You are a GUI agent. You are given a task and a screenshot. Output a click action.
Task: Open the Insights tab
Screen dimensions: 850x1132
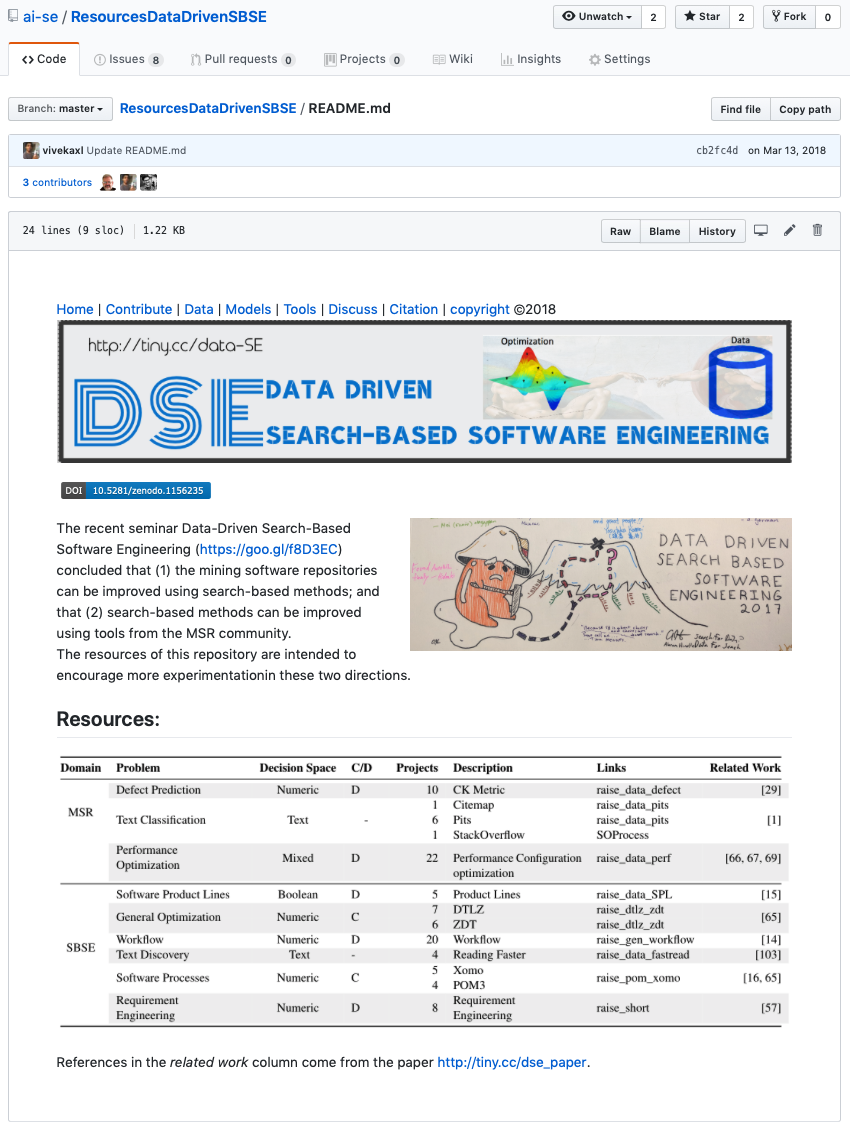point(531,59)
